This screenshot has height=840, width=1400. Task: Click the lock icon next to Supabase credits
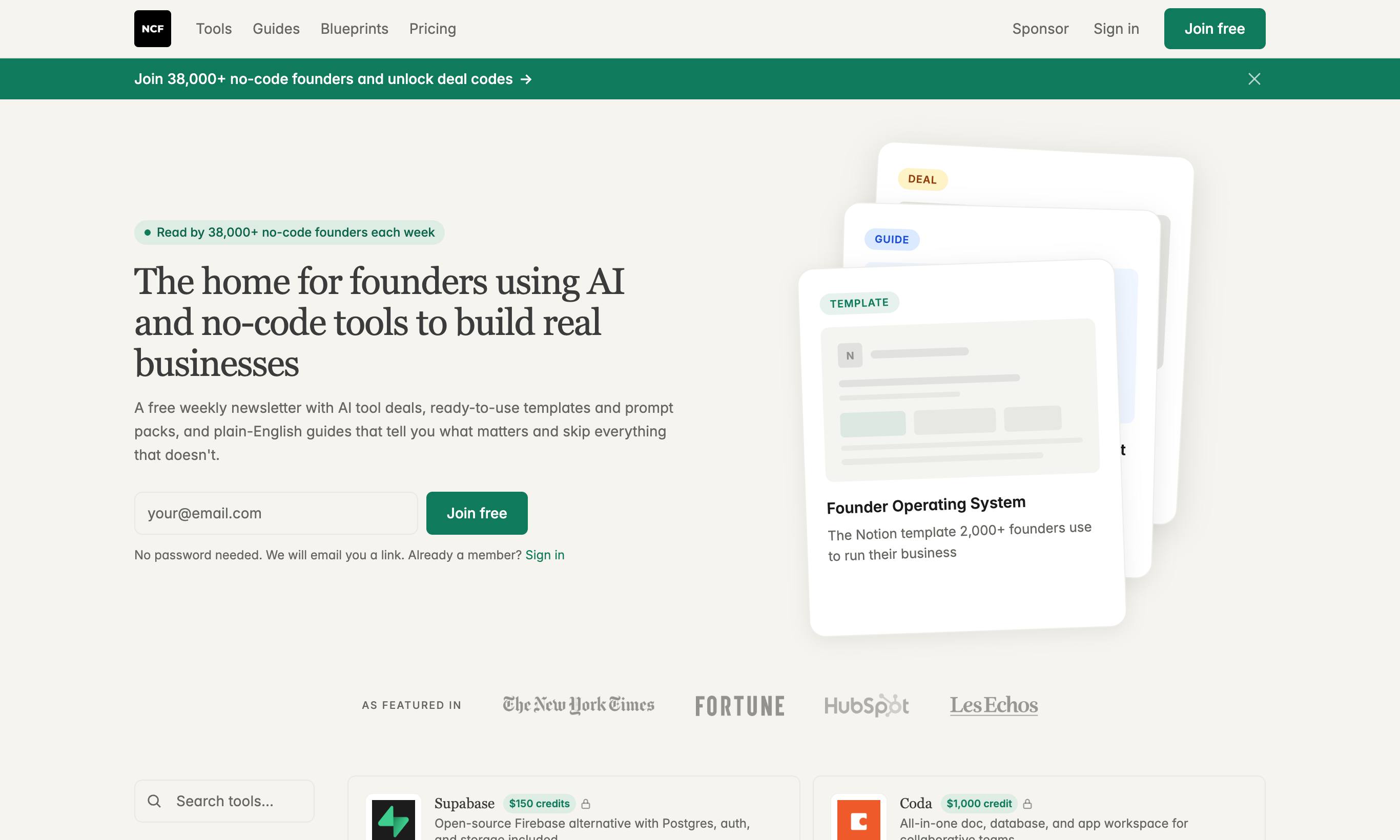(586, 803)
